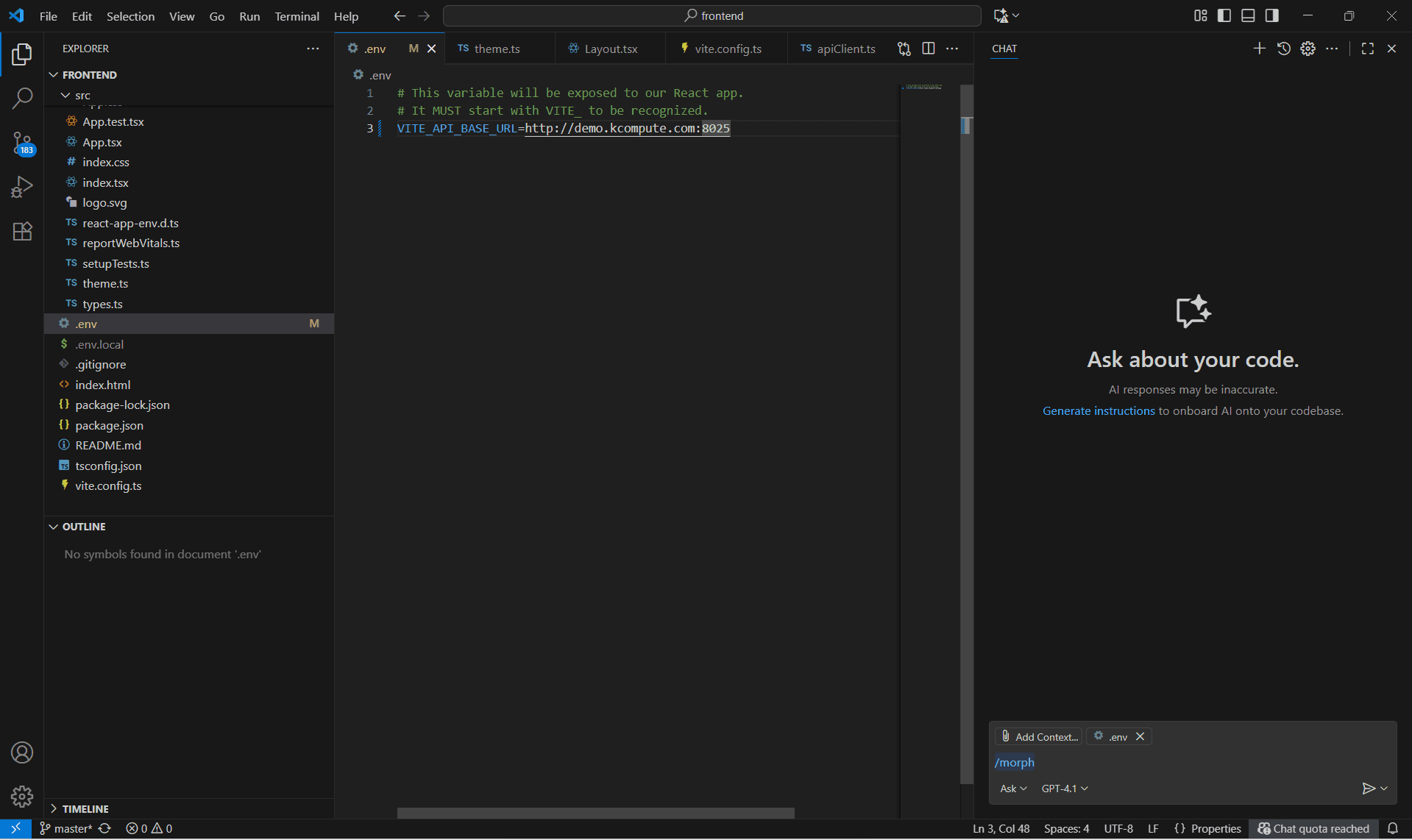Open problems errors and warnings indicator
1412x840 pixels.
click(149, 829)
